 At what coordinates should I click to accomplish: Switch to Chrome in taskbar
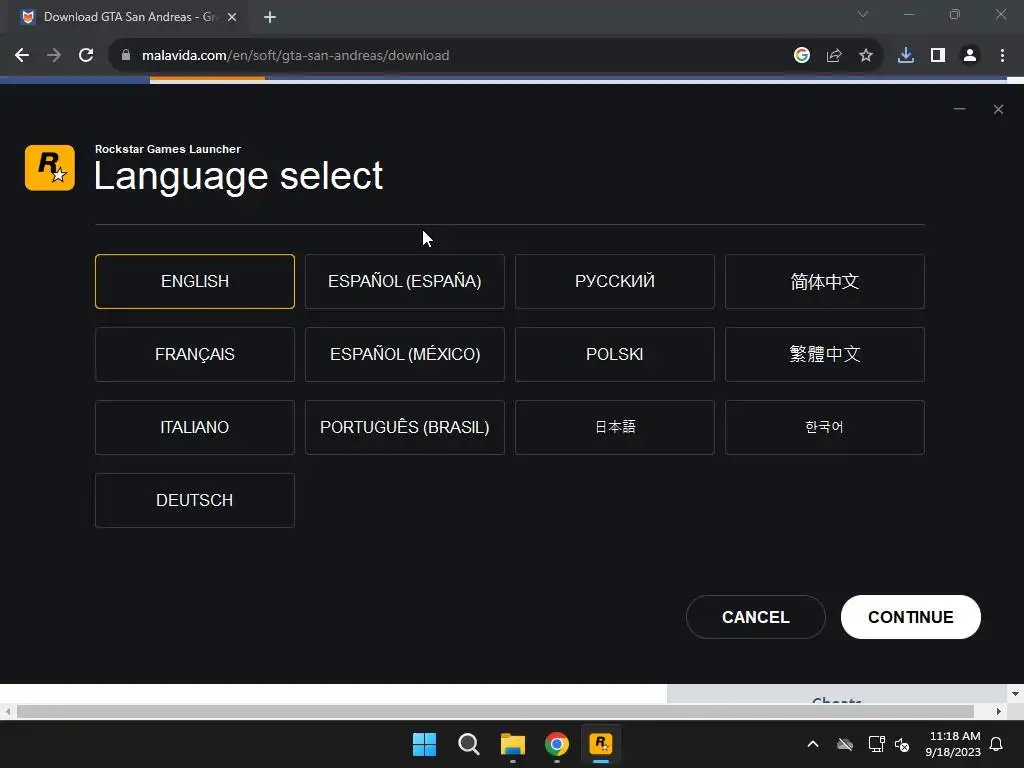point(556,744)
